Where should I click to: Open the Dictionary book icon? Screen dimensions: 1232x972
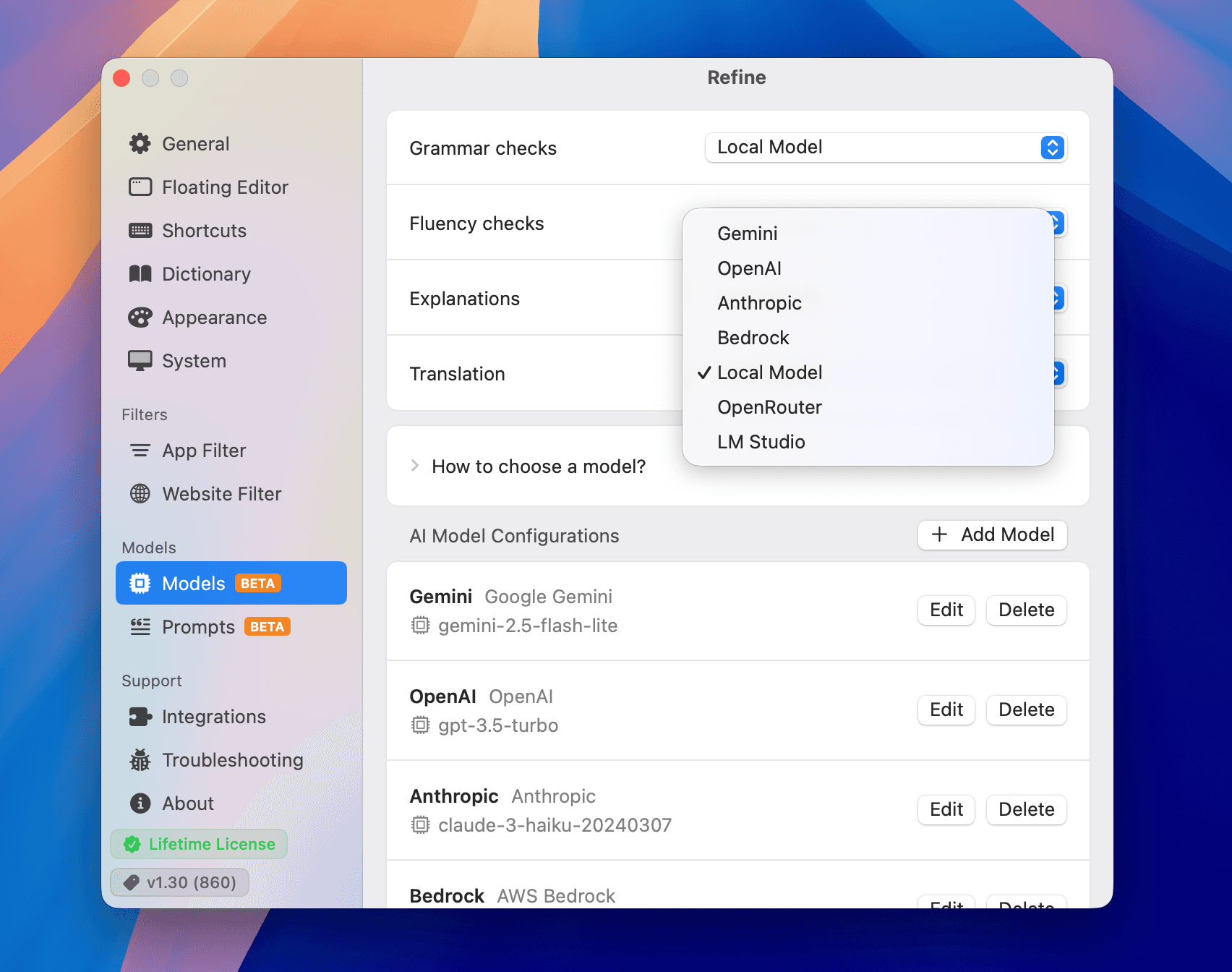140,274
